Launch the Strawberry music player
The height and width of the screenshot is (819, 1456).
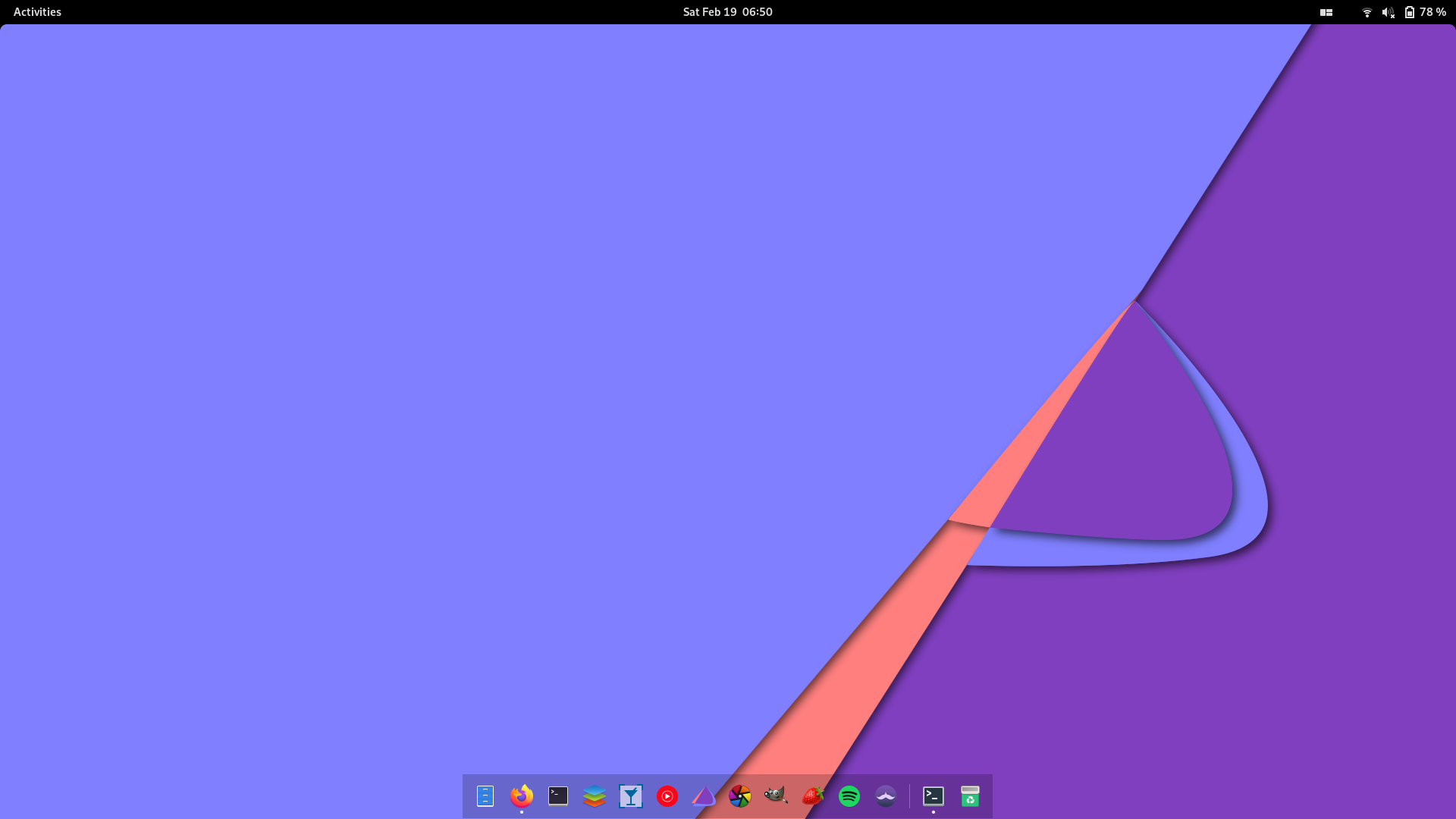[x=812, y=796]
